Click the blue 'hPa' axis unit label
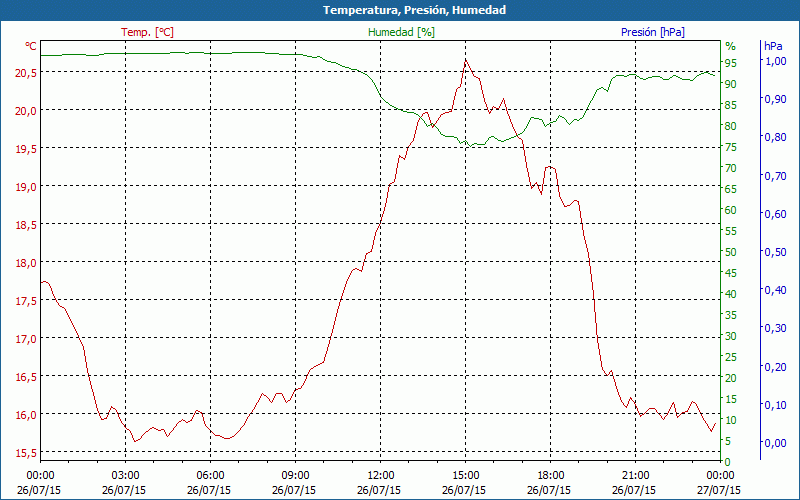800x500 pixels. (773, 46)
